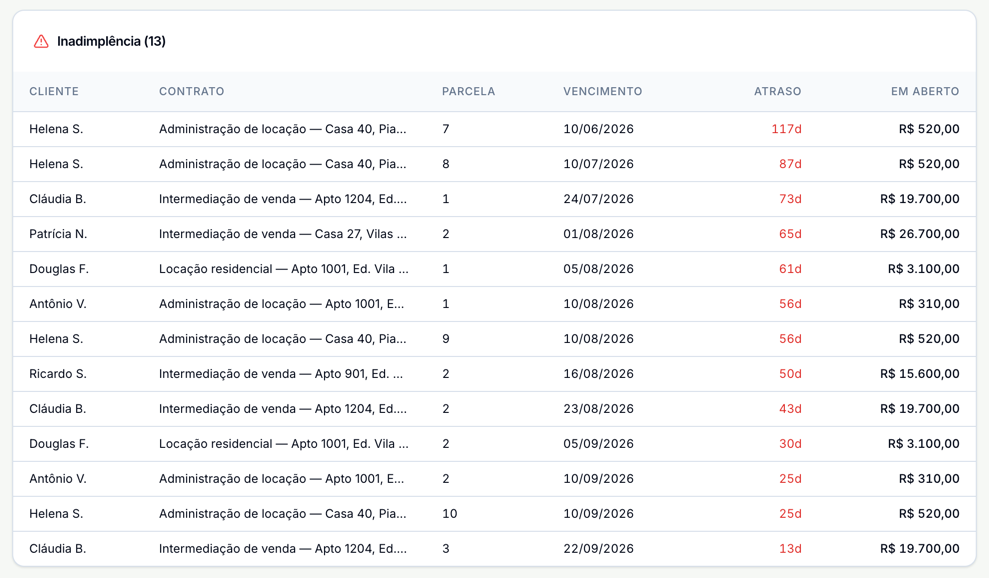Click the CLIENTE column header
This screenshot has width=989, height=578.
54,91
